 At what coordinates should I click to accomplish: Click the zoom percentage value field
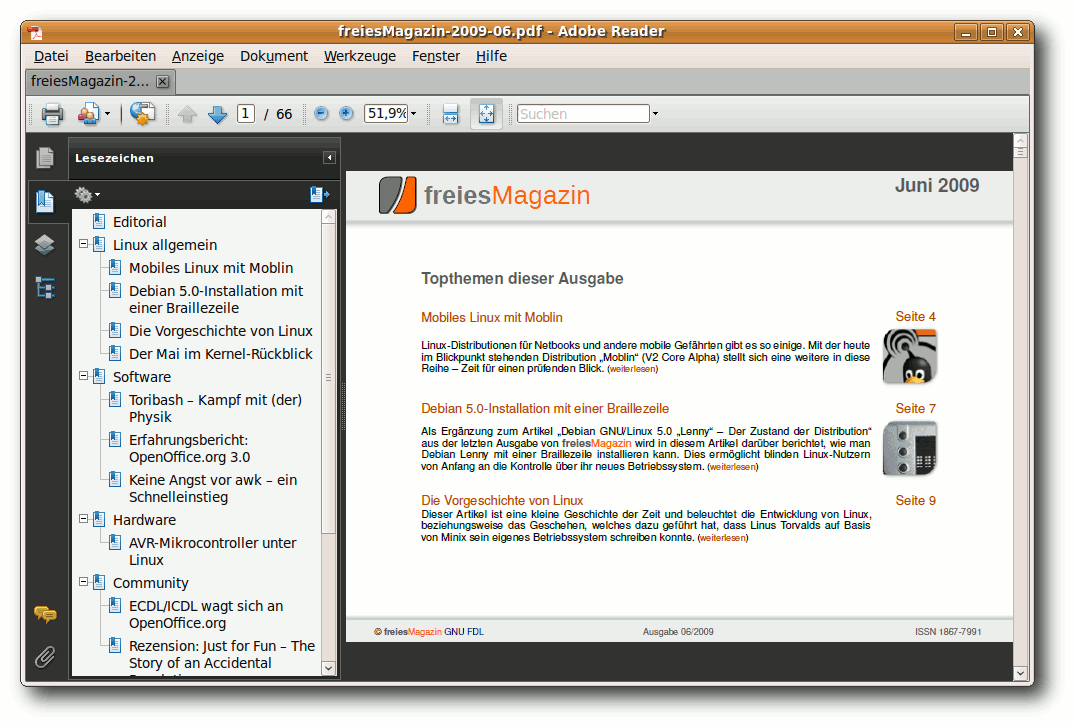point(386,113)
